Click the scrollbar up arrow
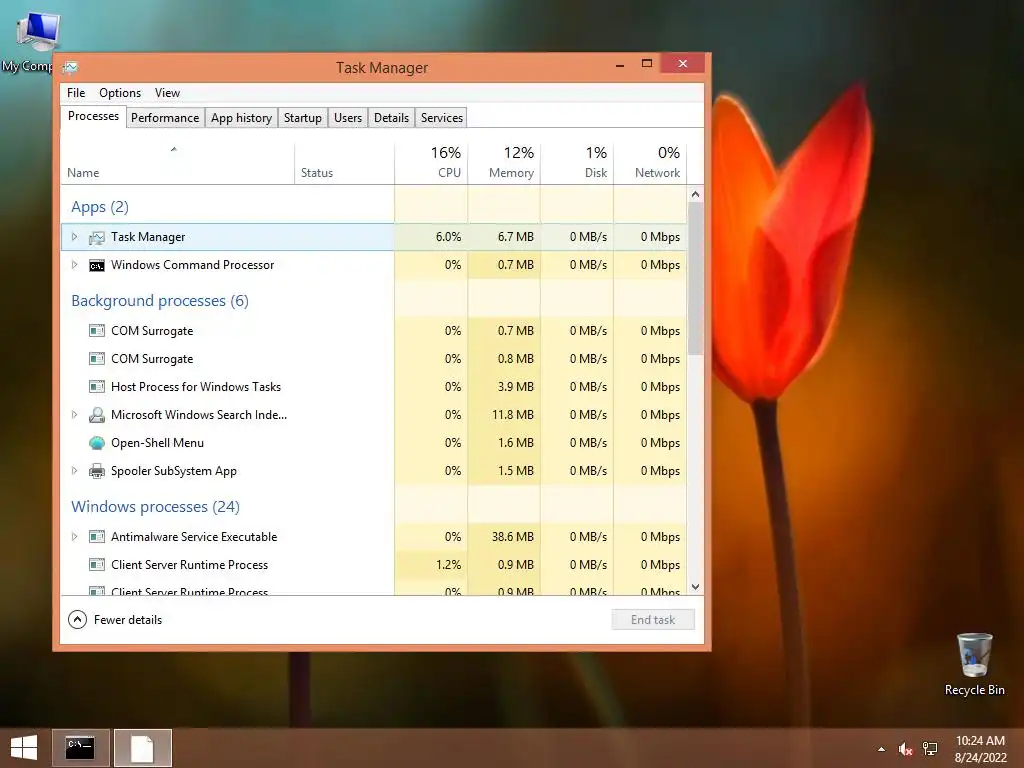The width and height of the screenshot is (1024, 768). (696, 194)
